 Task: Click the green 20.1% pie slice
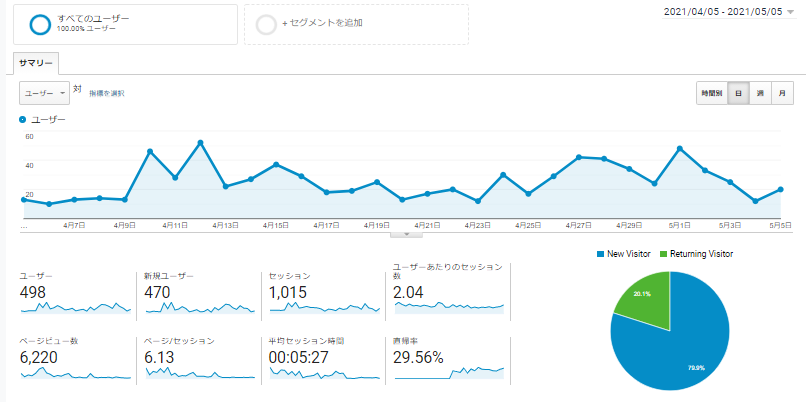coord(645,303)
